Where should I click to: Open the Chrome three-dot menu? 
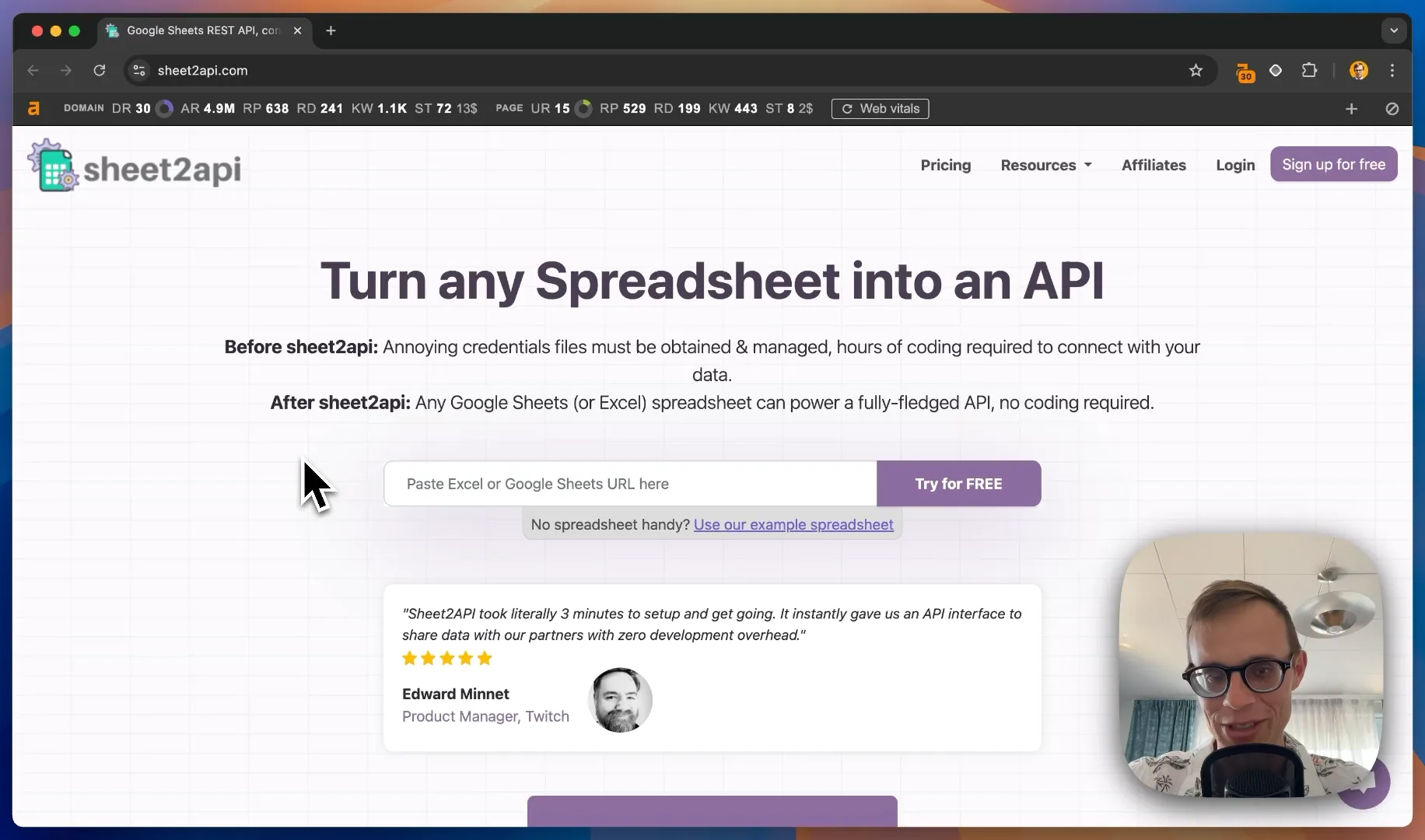click(x=1392, y=71)
